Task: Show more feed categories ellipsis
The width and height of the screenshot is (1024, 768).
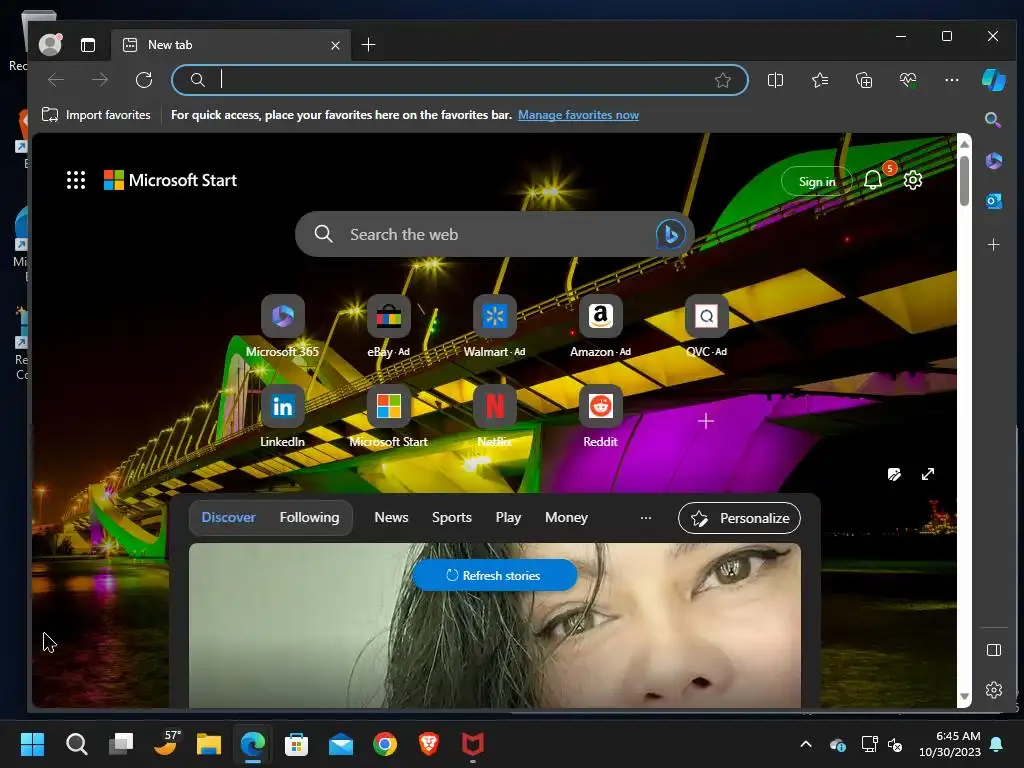Action: (x=646, y=518)
